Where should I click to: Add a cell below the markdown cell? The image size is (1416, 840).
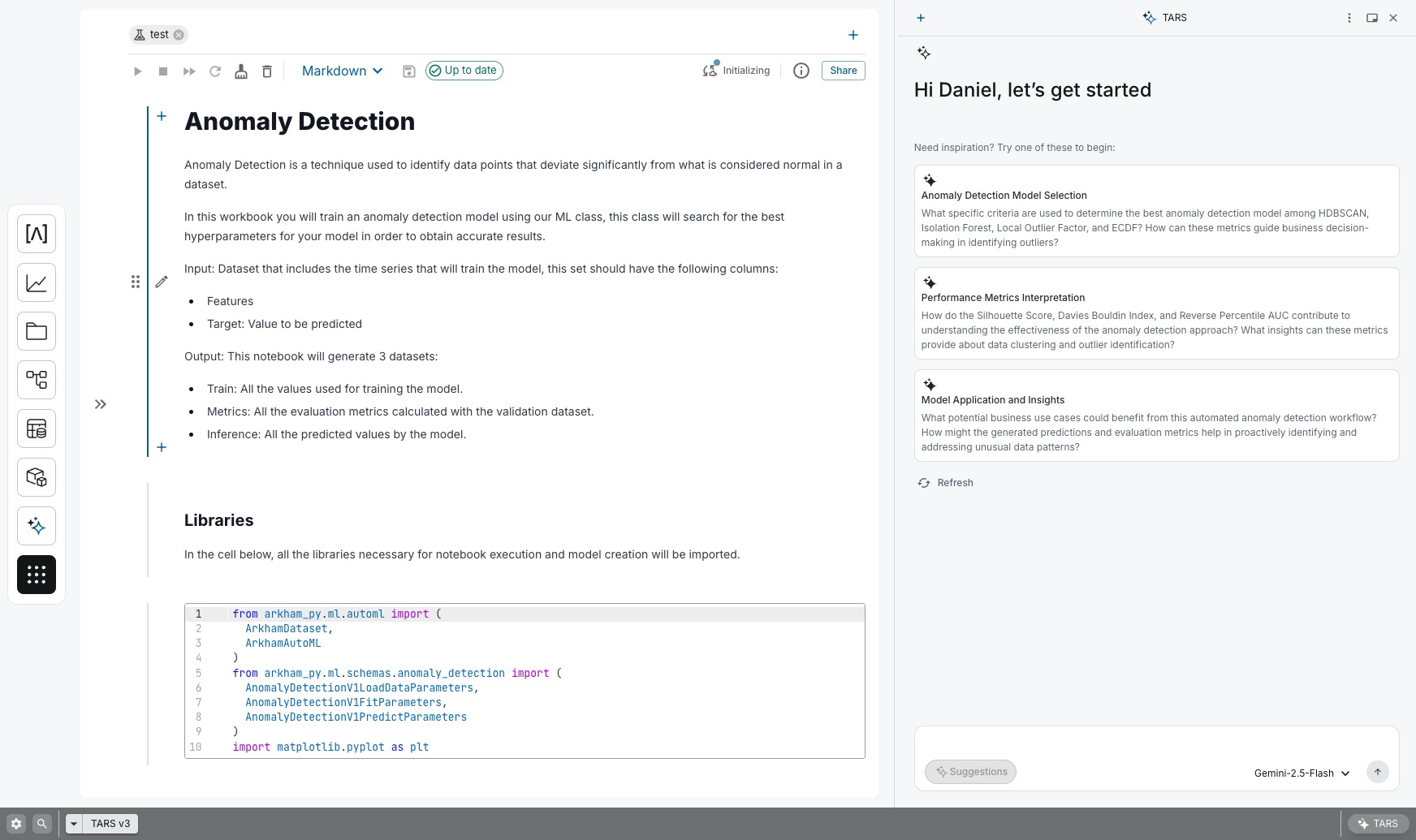pos(162,447)
